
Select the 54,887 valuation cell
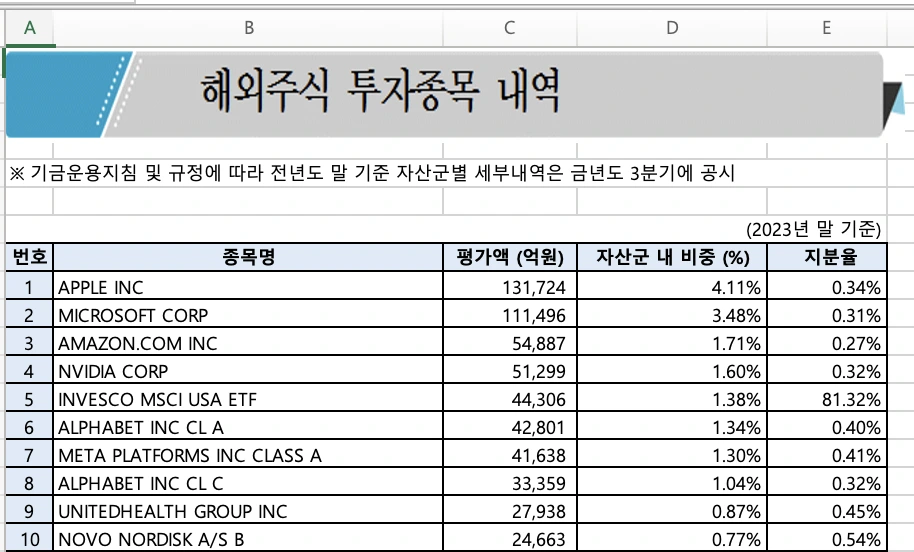pos(509,342)
